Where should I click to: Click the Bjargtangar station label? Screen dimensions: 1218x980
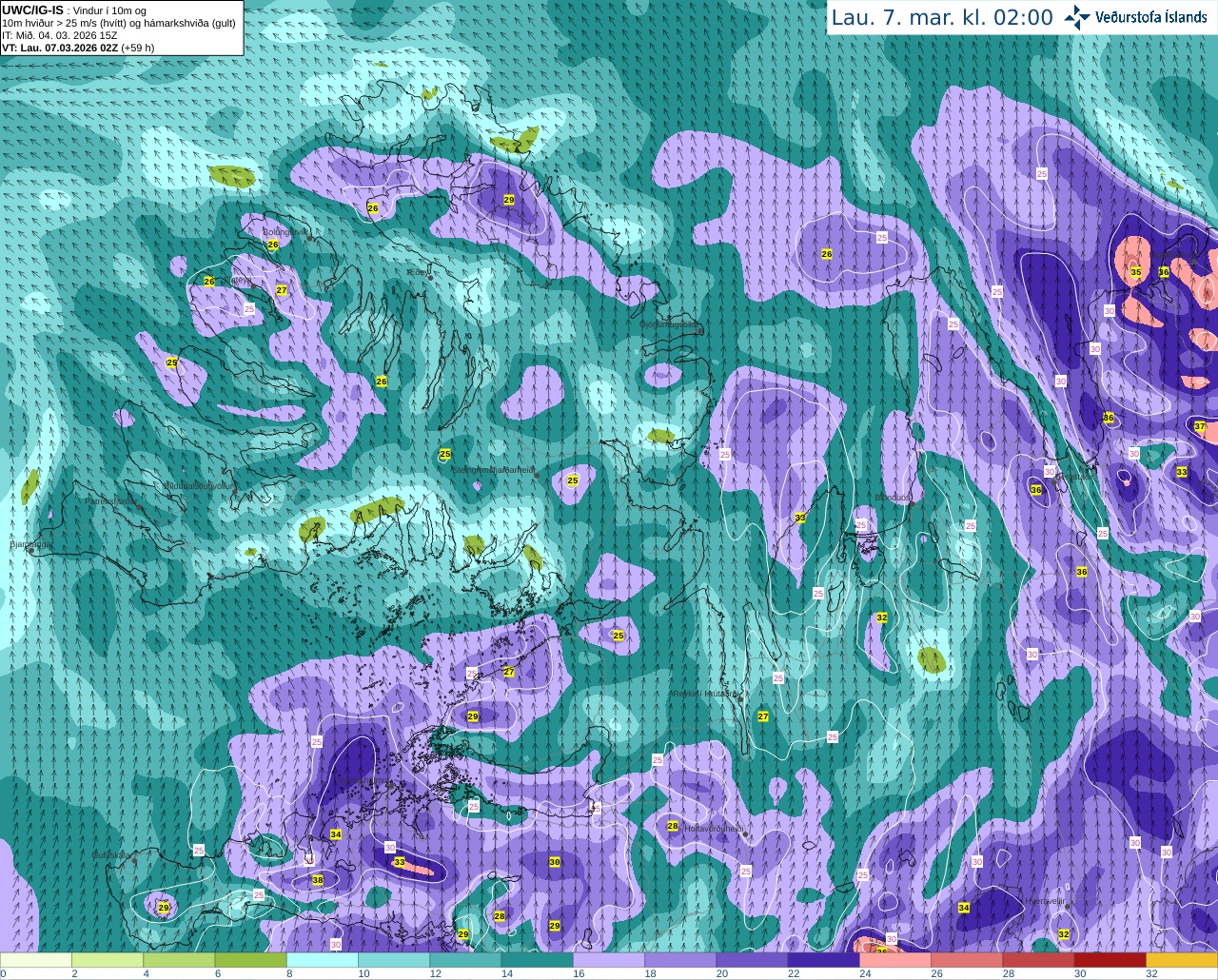31,544
